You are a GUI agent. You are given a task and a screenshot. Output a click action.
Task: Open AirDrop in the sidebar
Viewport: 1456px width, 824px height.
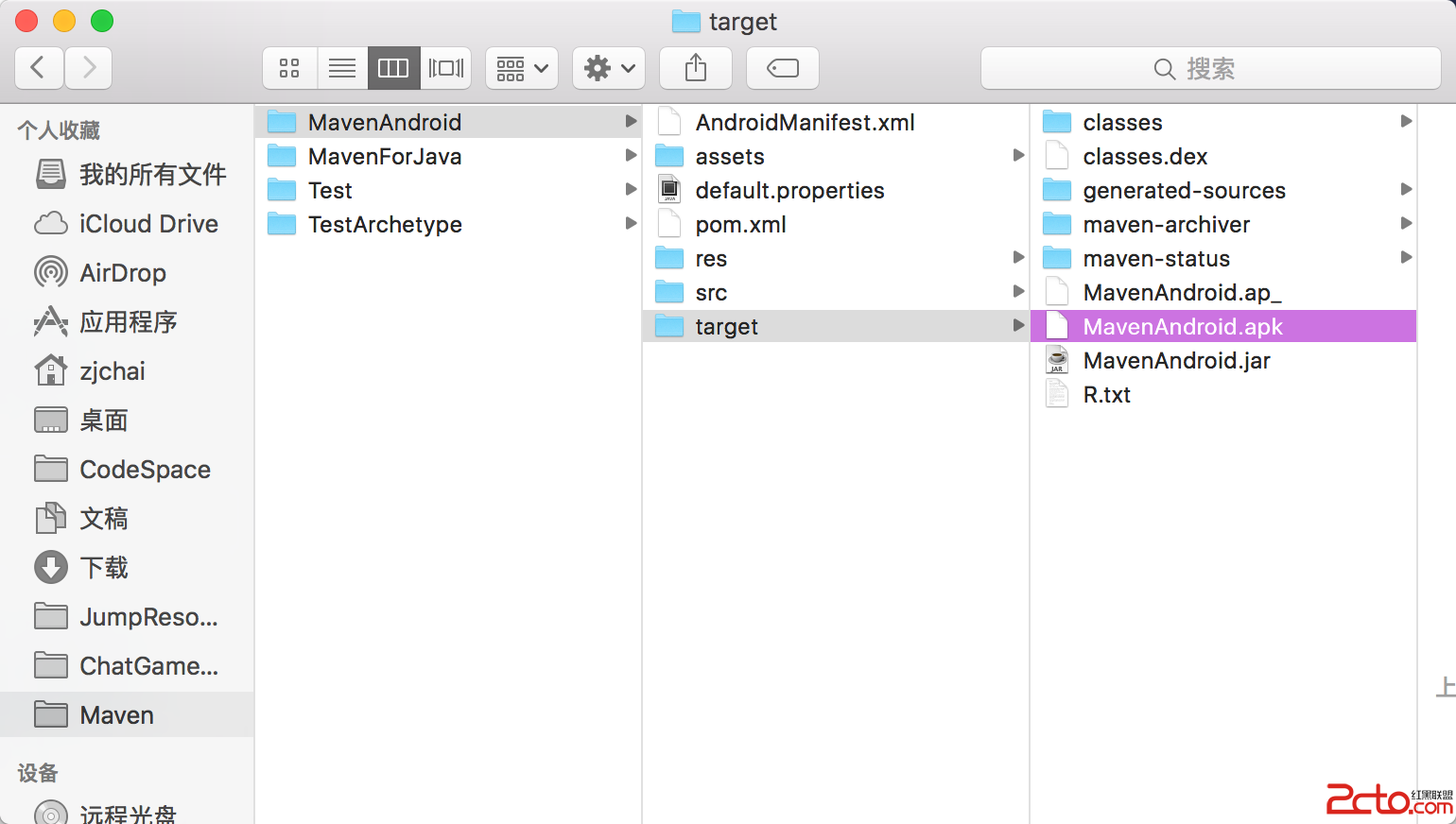(127, 272)
